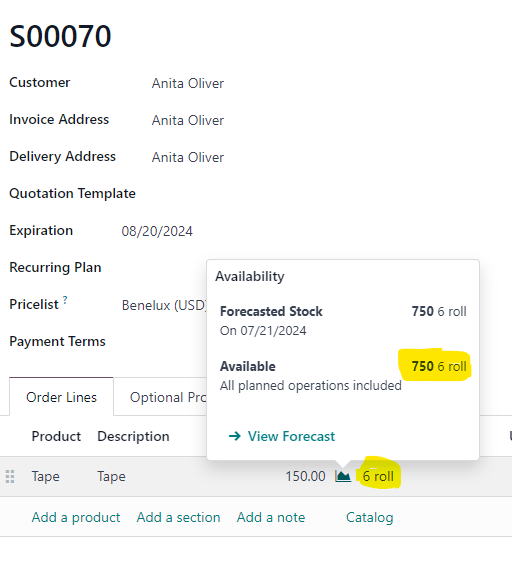Screen dimensions: 512x564
Task: Click Add a product link
Action: (x=76, y=517)
